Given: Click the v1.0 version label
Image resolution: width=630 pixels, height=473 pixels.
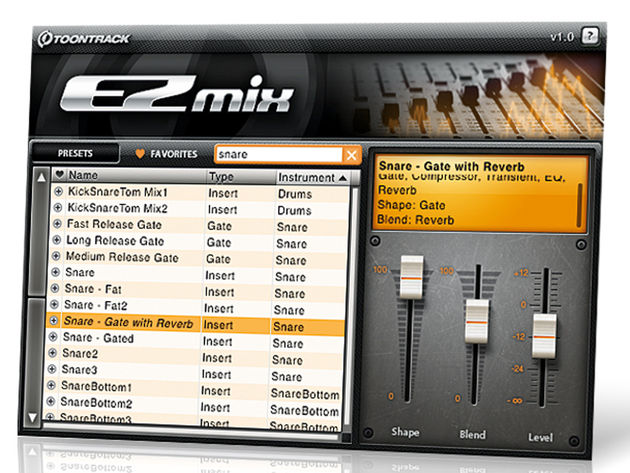Looking at the screenshot, I should pos(562,37).
